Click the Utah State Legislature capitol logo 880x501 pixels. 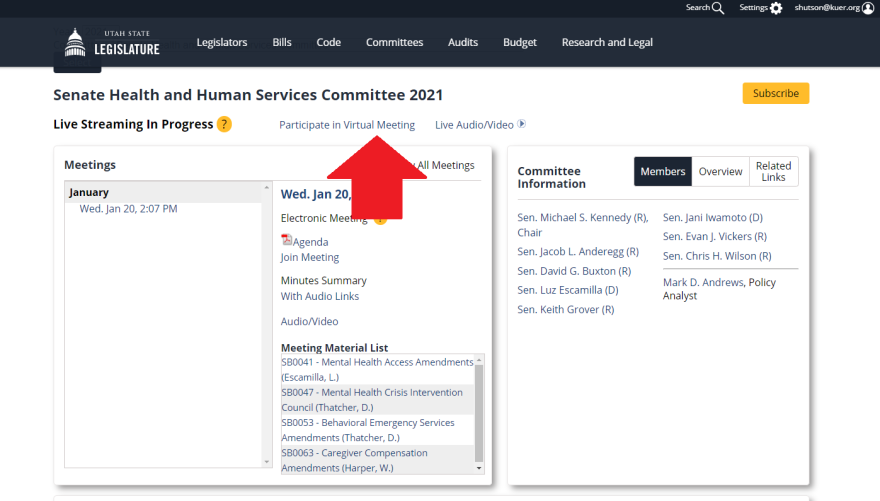tap(75, 42)
